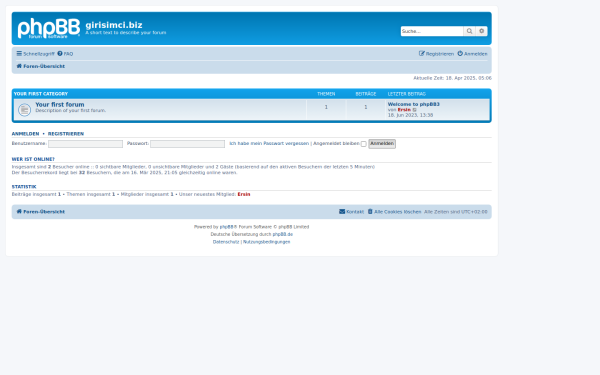Open newest member Ersin in the Statistik section
This screenshot has height=375, width=600.
(244, 194)
